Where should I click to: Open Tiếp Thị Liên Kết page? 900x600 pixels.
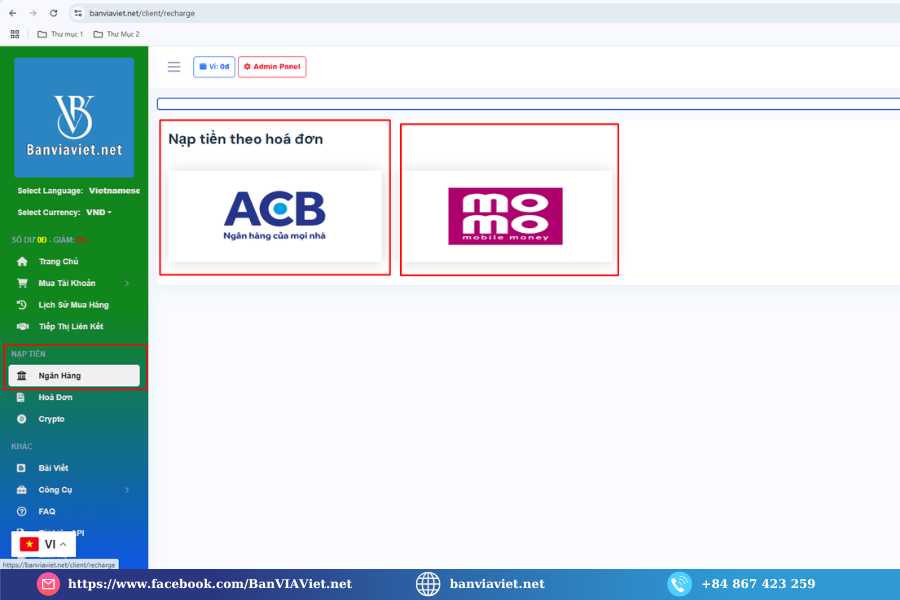pyautogui.click(x=71, y=327)
